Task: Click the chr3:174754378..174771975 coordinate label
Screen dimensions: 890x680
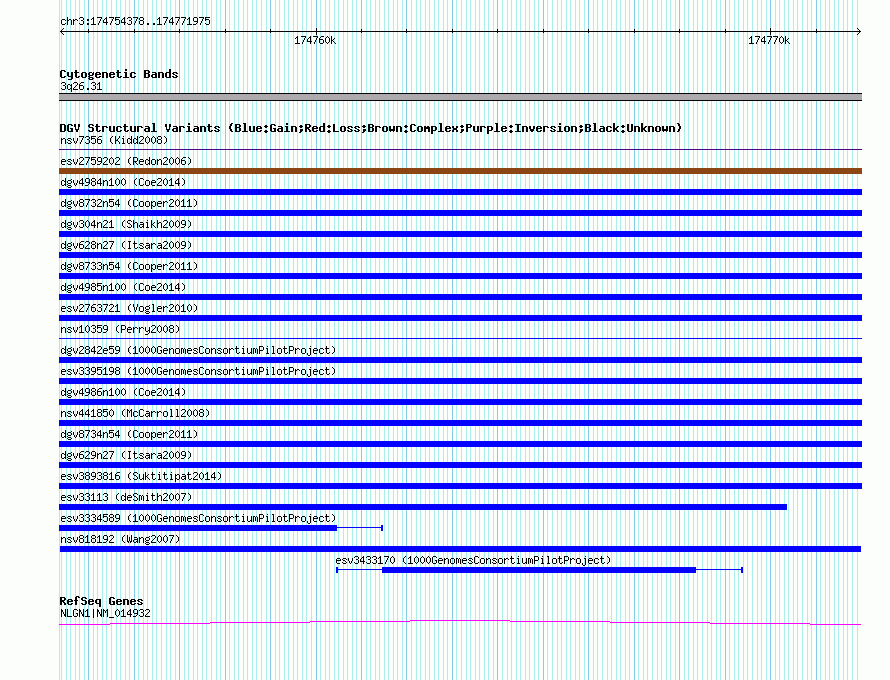Action: click(135, 22)
